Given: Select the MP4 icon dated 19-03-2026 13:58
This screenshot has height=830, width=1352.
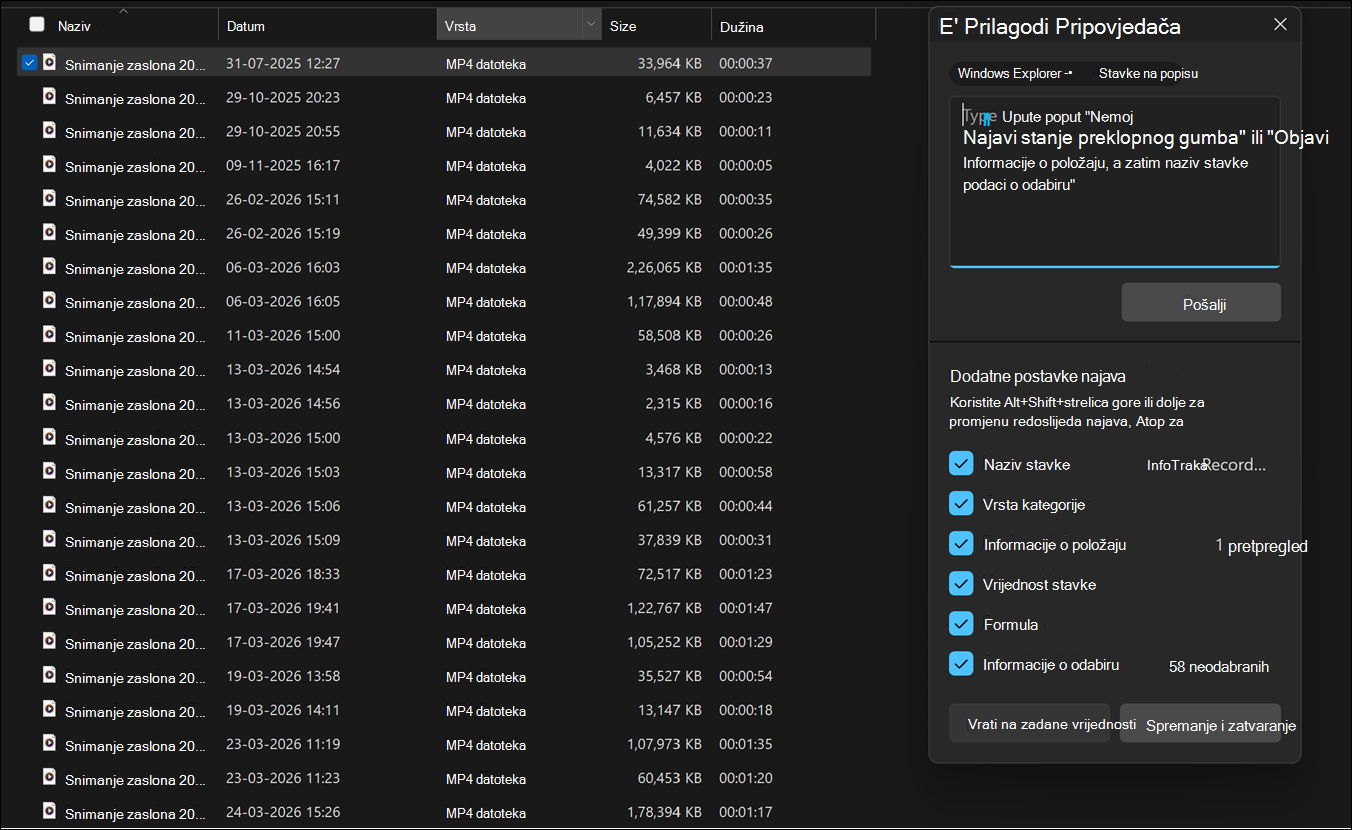Looking at the screenshot, I should (49, 675).
